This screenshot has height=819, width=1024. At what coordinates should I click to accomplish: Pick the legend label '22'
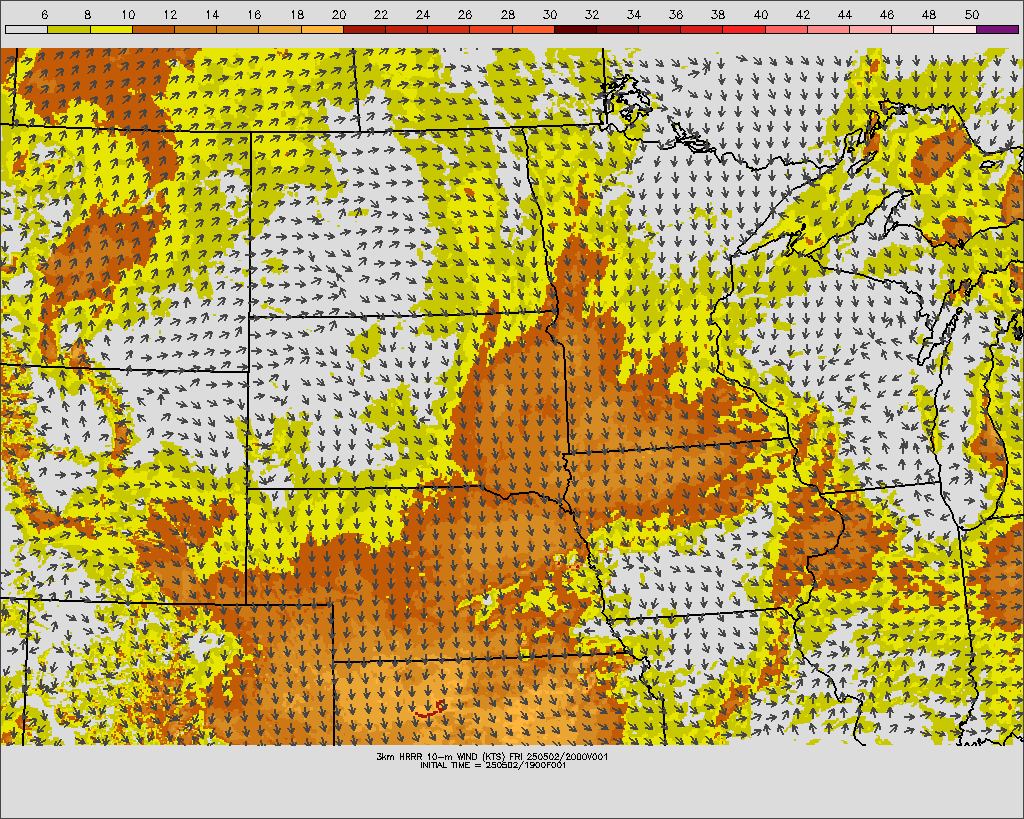point(381,14)
